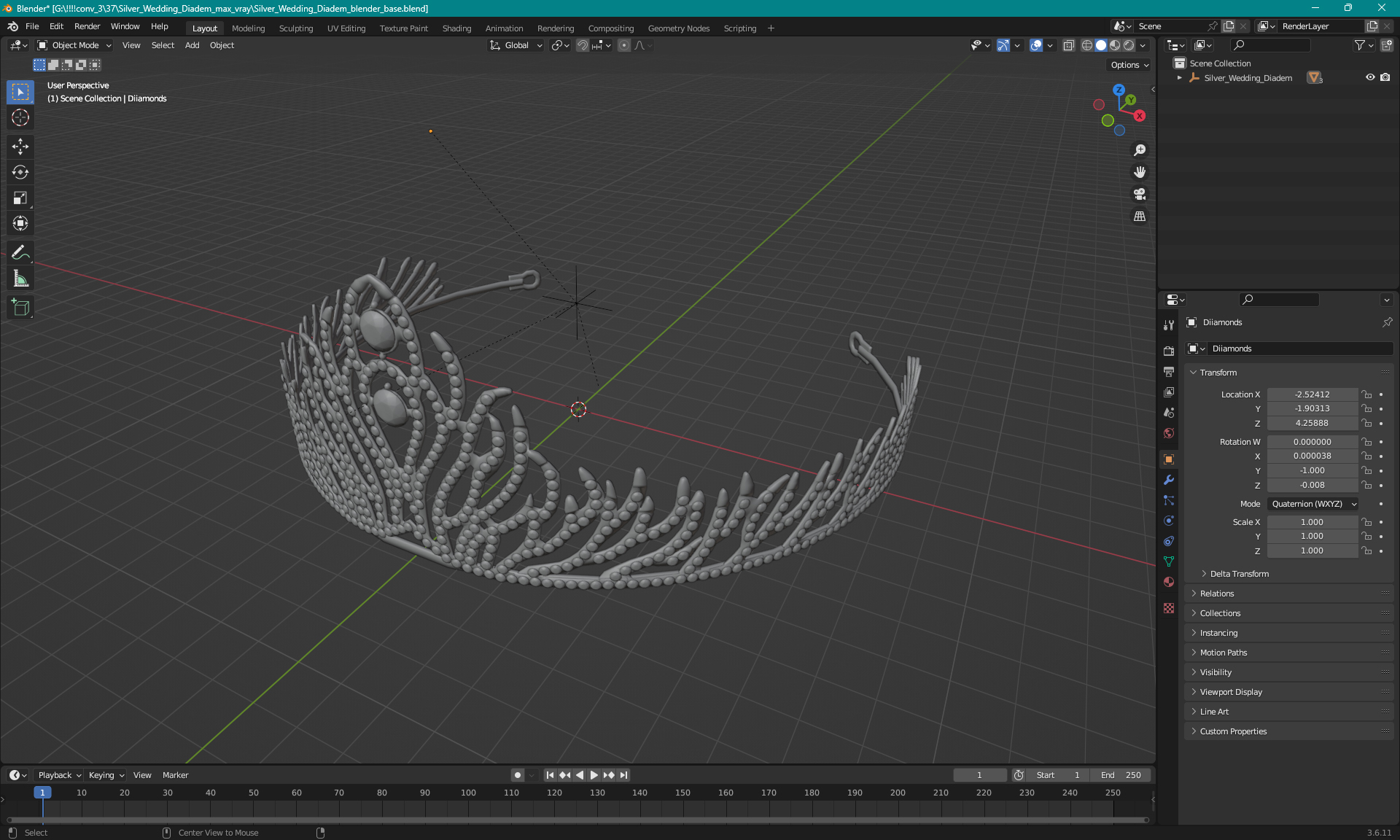
Task: Expand the Delta Transform section
Action: point(1239,574)
